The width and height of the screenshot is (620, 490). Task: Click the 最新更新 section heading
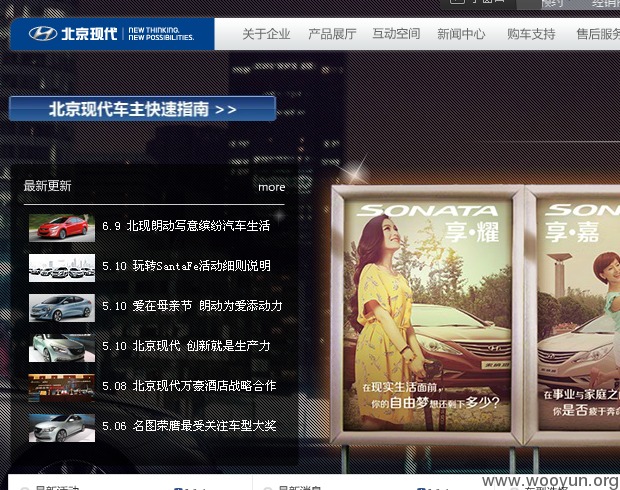[x=47, y=186]
